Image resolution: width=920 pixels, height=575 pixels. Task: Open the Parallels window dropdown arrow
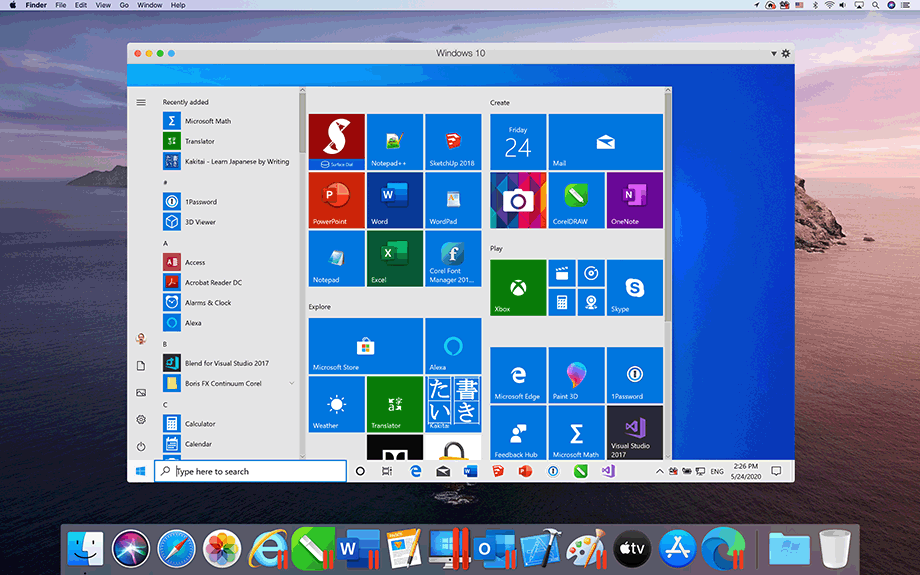point(773,53)
